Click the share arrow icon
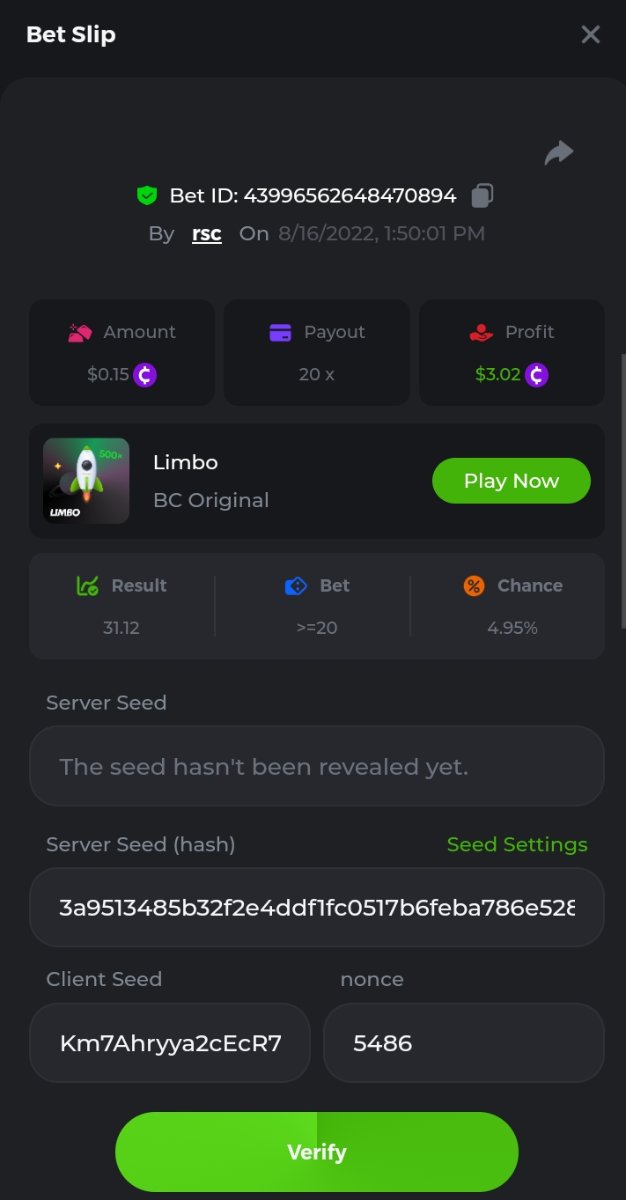Image resolution: width=626 pixels, height=1200 pixels. [559, 152]
